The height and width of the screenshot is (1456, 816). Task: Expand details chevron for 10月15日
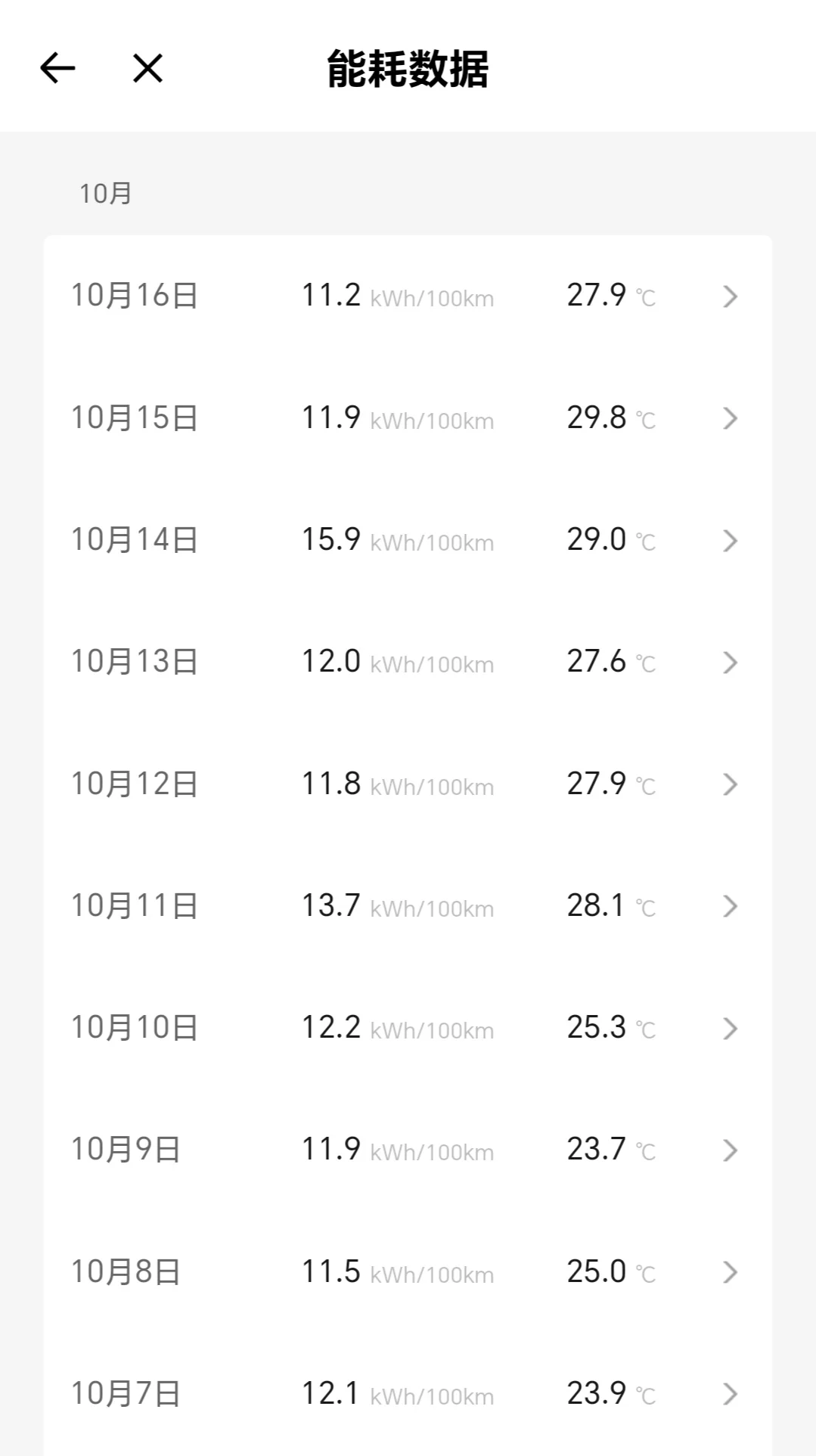[730, 418]
